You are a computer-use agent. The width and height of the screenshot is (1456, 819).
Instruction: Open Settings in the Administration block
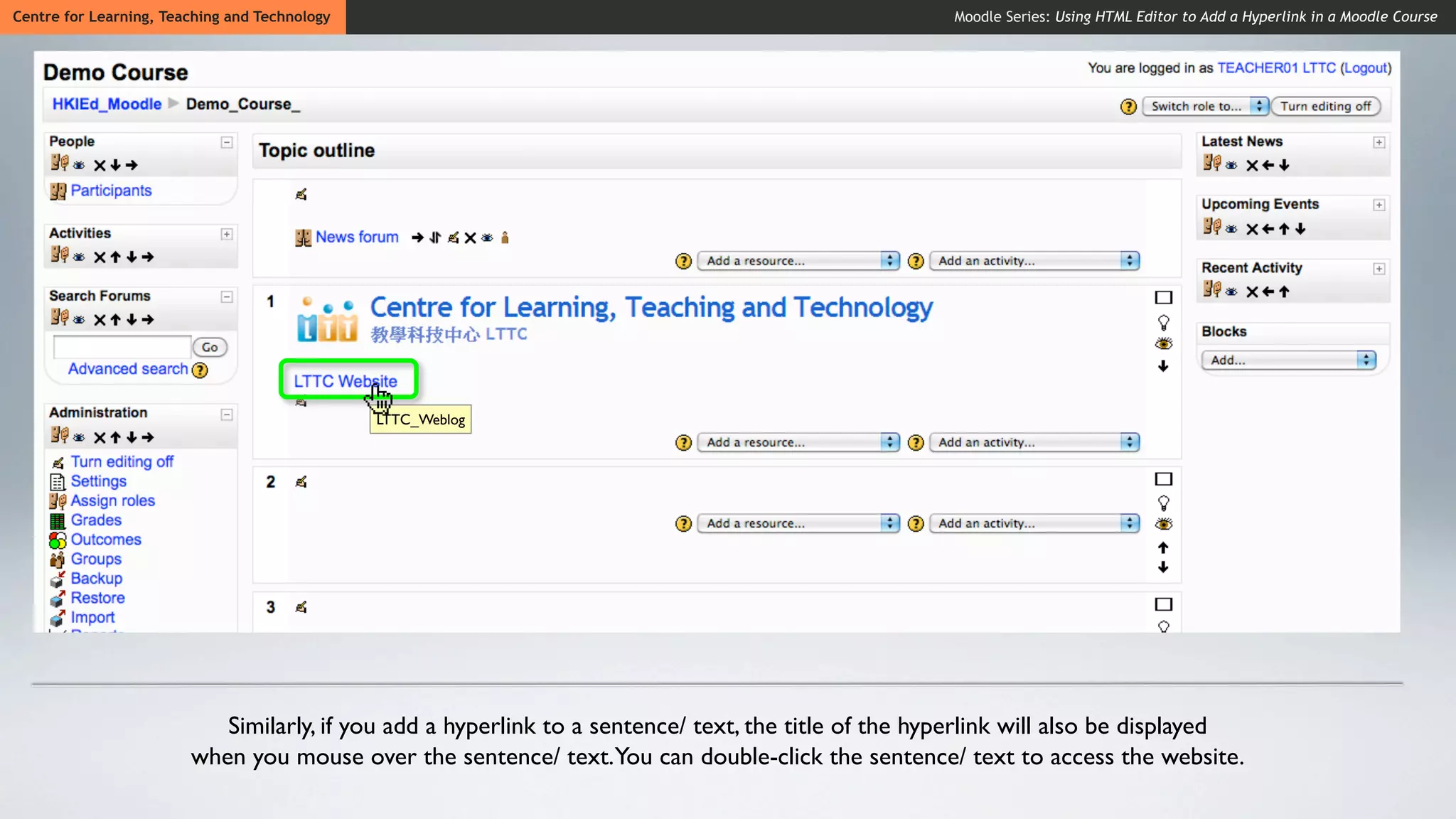coord(99,481)
